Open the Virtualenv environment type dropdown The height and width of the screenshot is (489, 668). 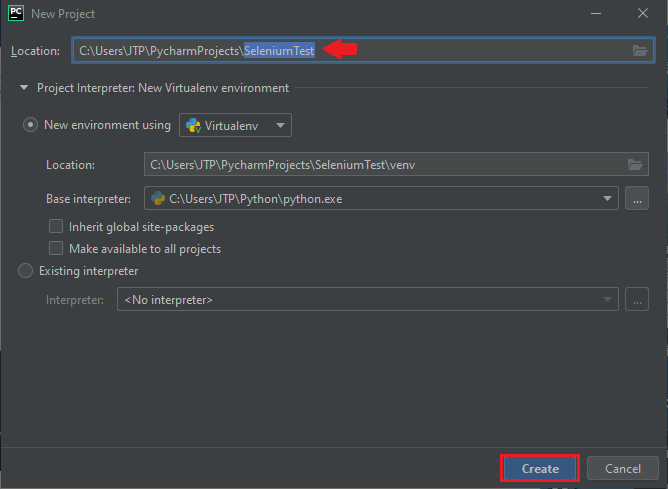click(235, 125)
